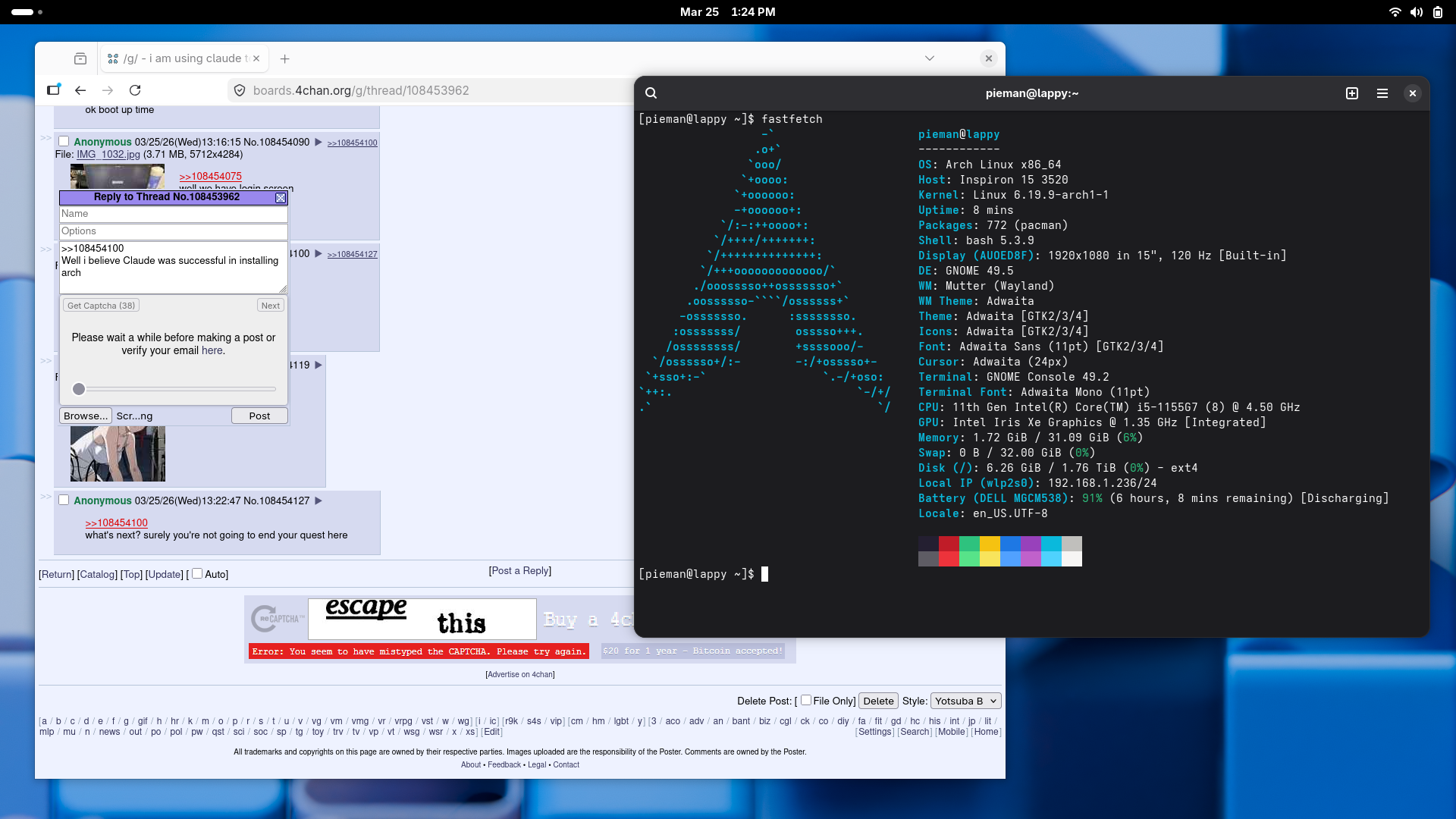This screenshot has width=1456, height=819.
Task: Open post menu arrow for No.108454090
Action: coord(318,142)
